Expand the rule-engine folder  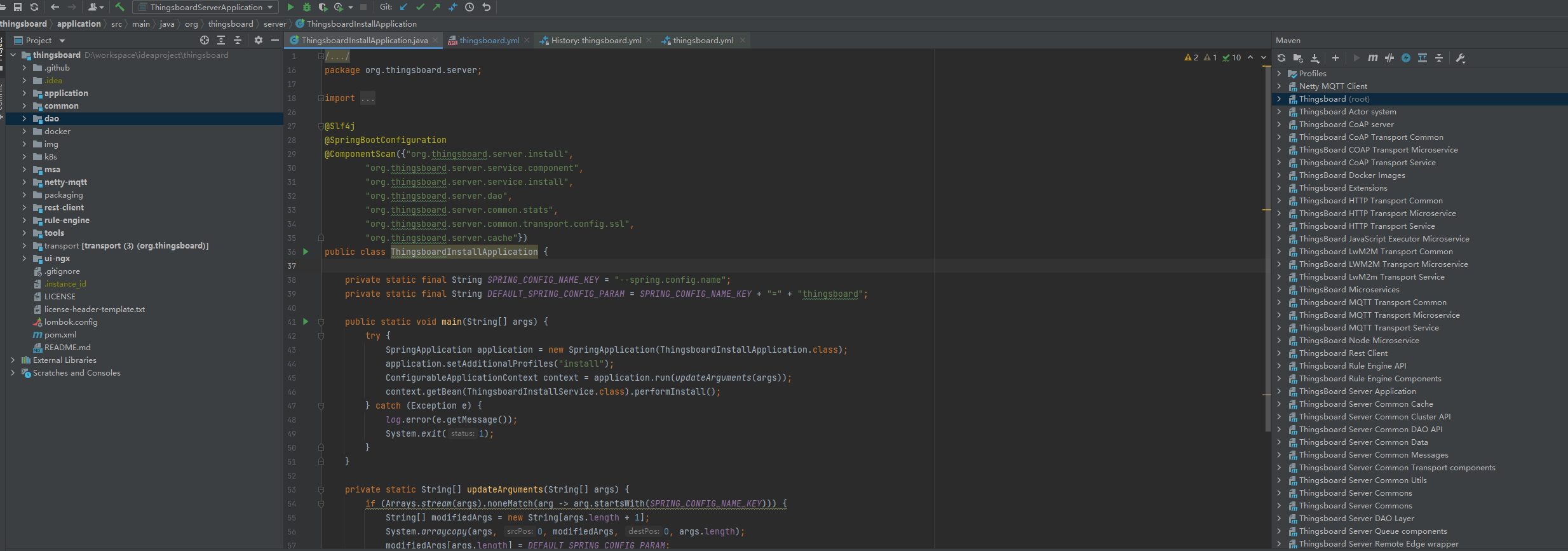pos(24,220)
